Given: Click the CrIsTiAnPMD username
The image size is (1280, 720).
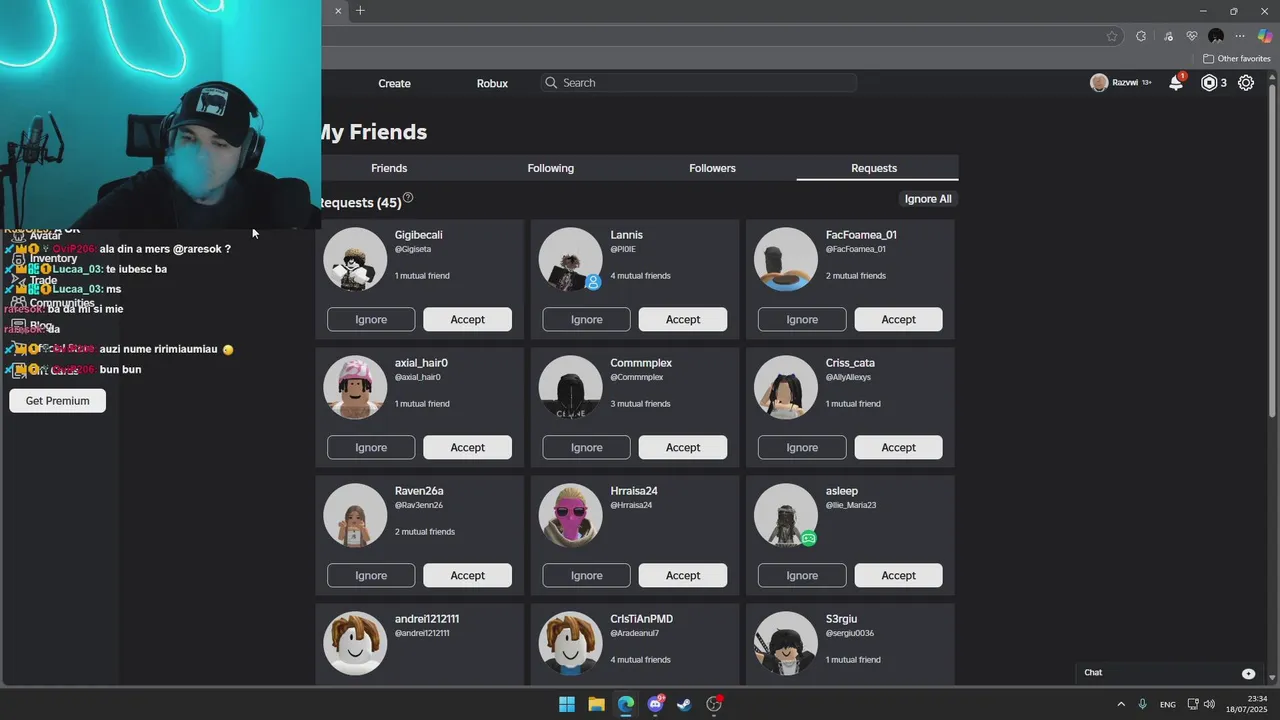Looking at the screenshot, I should point(642,619).
